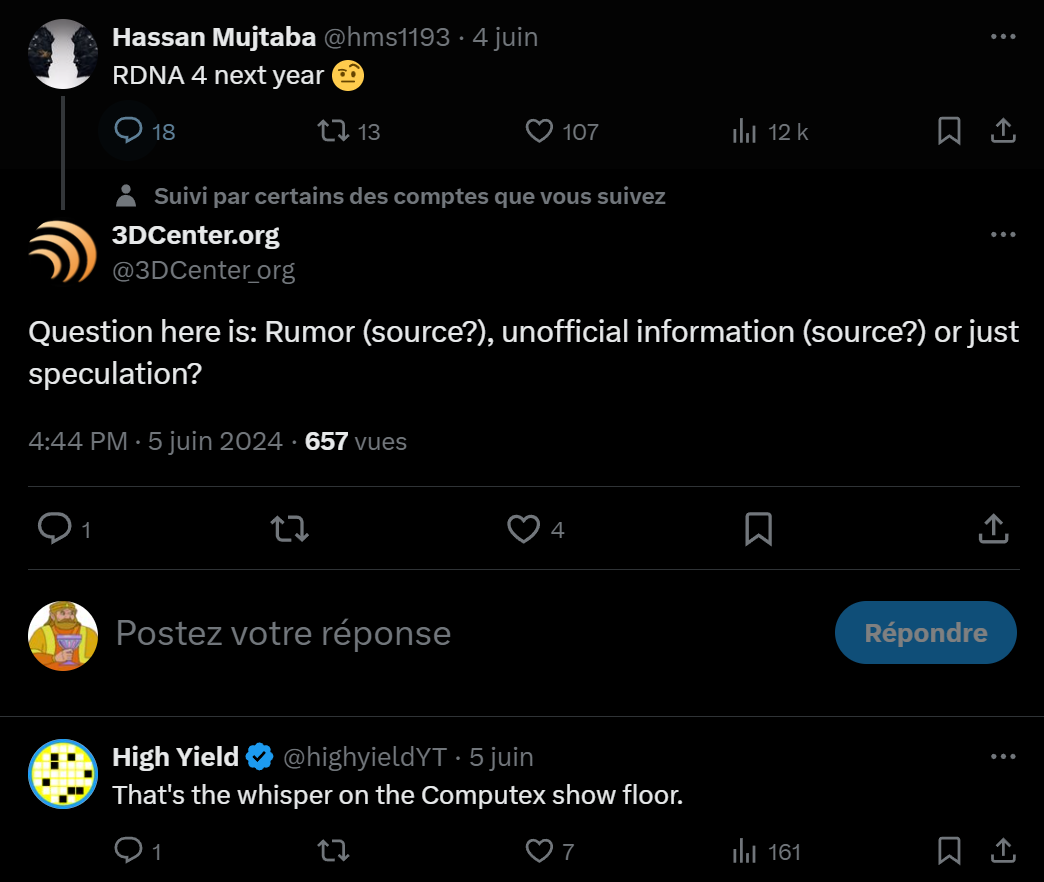
Task: Bookmark Hassan Mujtaba's tweet
Action: point(949,131)
